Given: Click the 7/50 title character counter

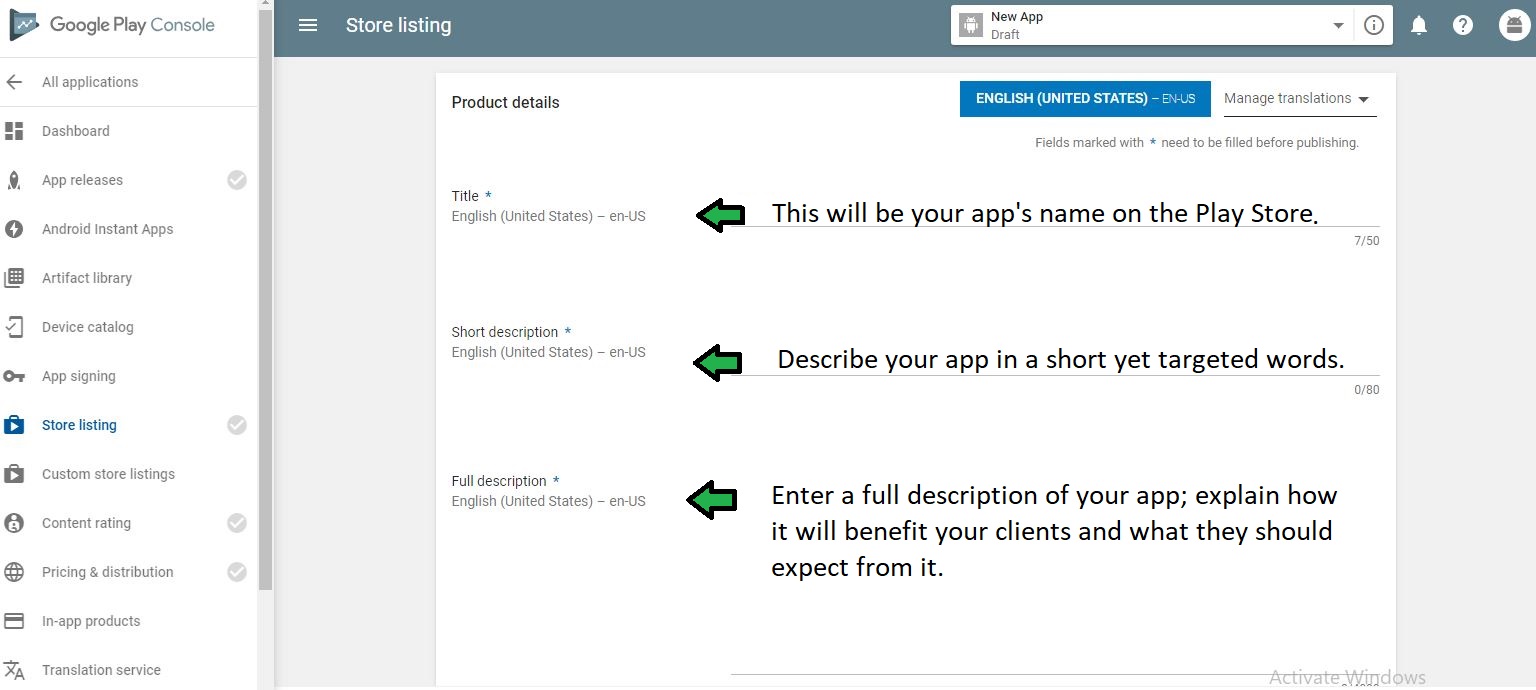Looking at the screenshot, I should point(1366,241).
